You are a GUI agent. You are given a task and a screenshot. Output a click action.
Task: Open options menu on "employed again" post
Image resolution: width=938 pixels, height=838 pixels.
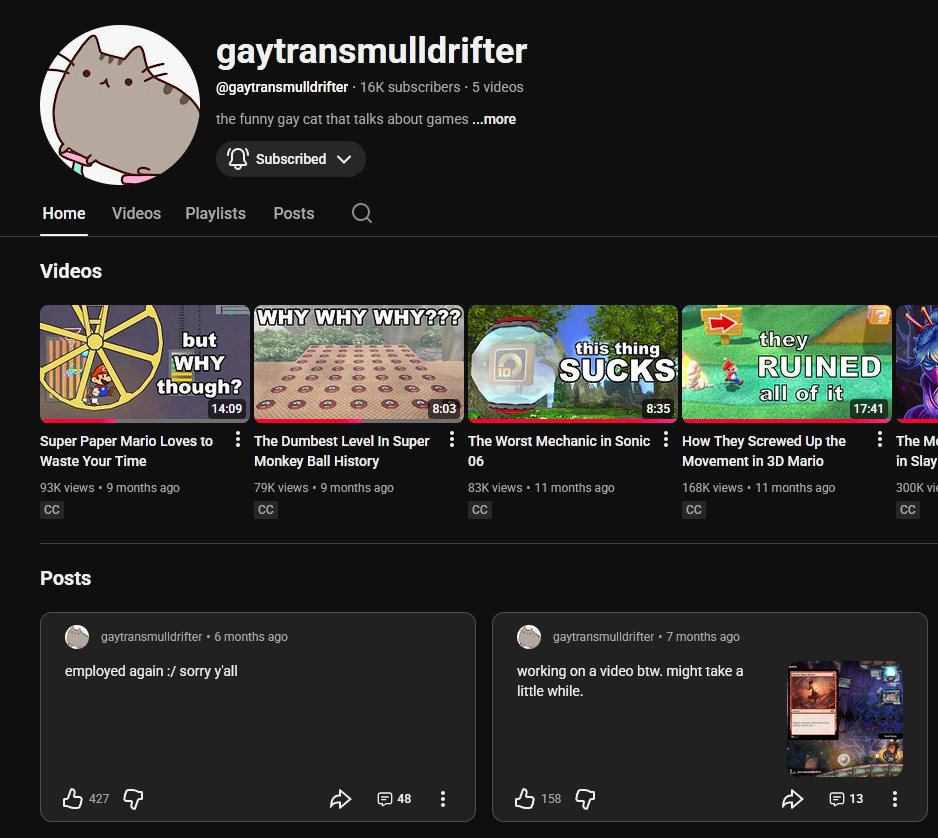click(443, 798)
